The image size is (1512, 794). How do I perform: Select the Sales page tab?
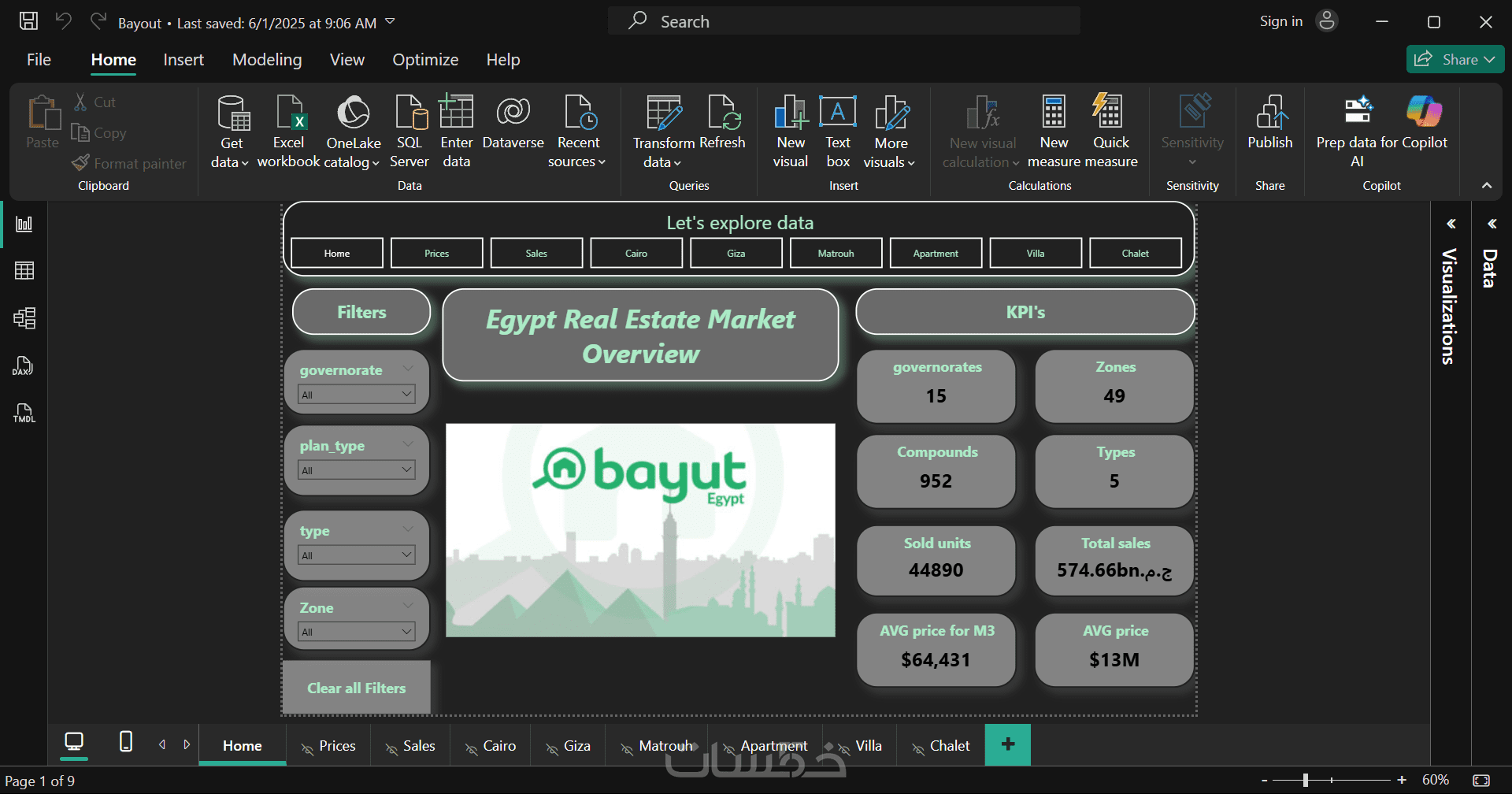(410, 746)
